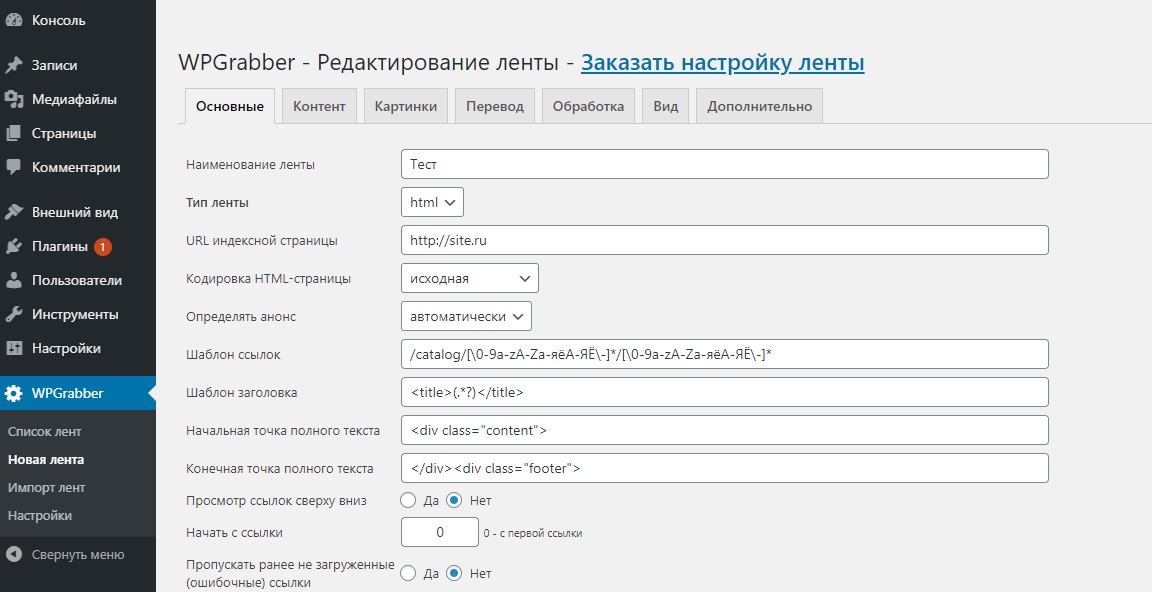Select the Основные tab

pyautogui.click(x=230, y=106)
